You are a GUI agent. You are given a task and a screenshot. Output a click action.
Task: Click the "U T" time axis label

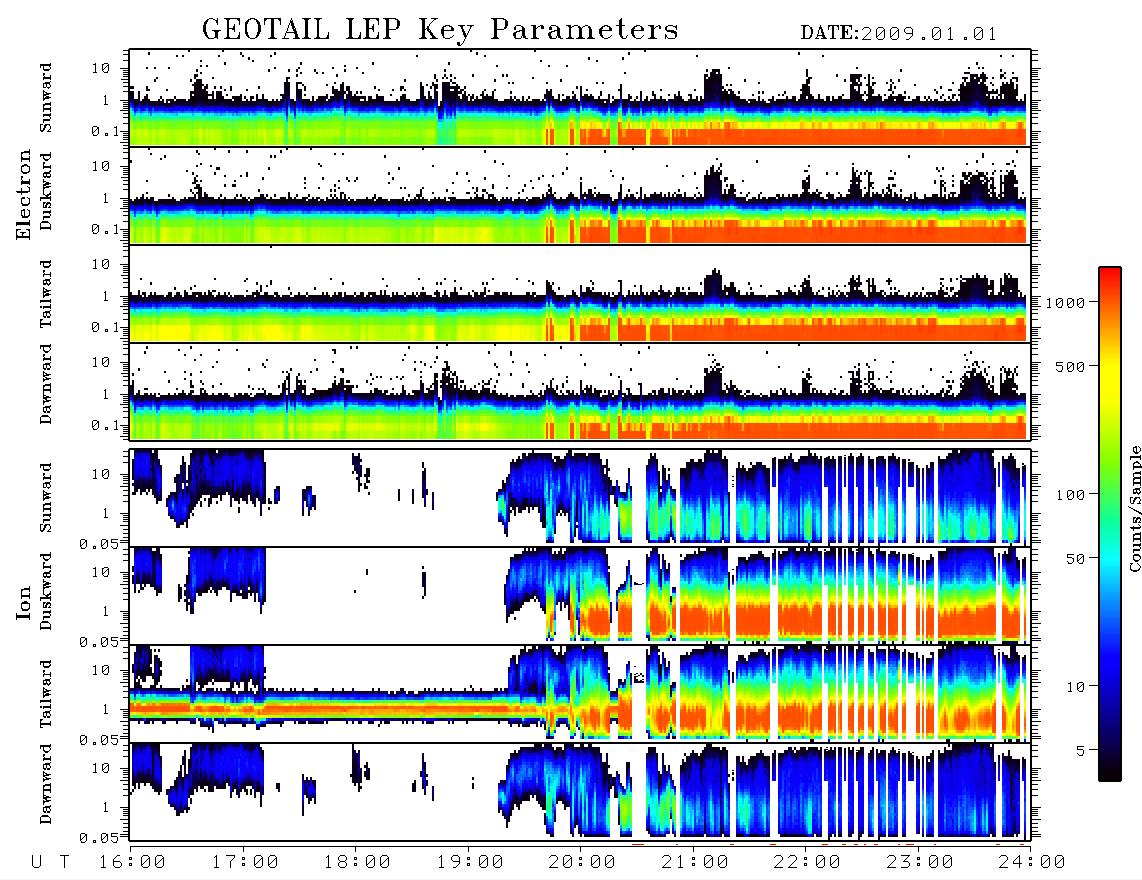tap(50, 862)
